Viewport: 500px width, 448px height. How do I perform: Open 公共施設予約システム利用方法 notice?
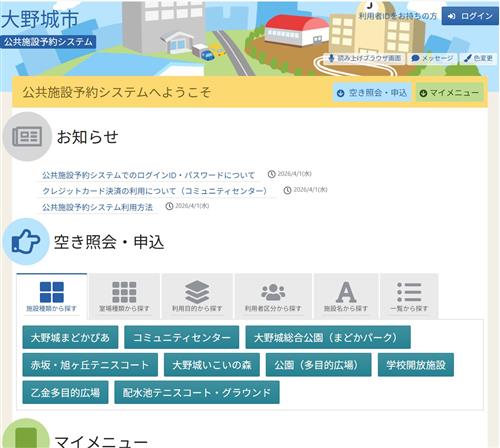97,207
